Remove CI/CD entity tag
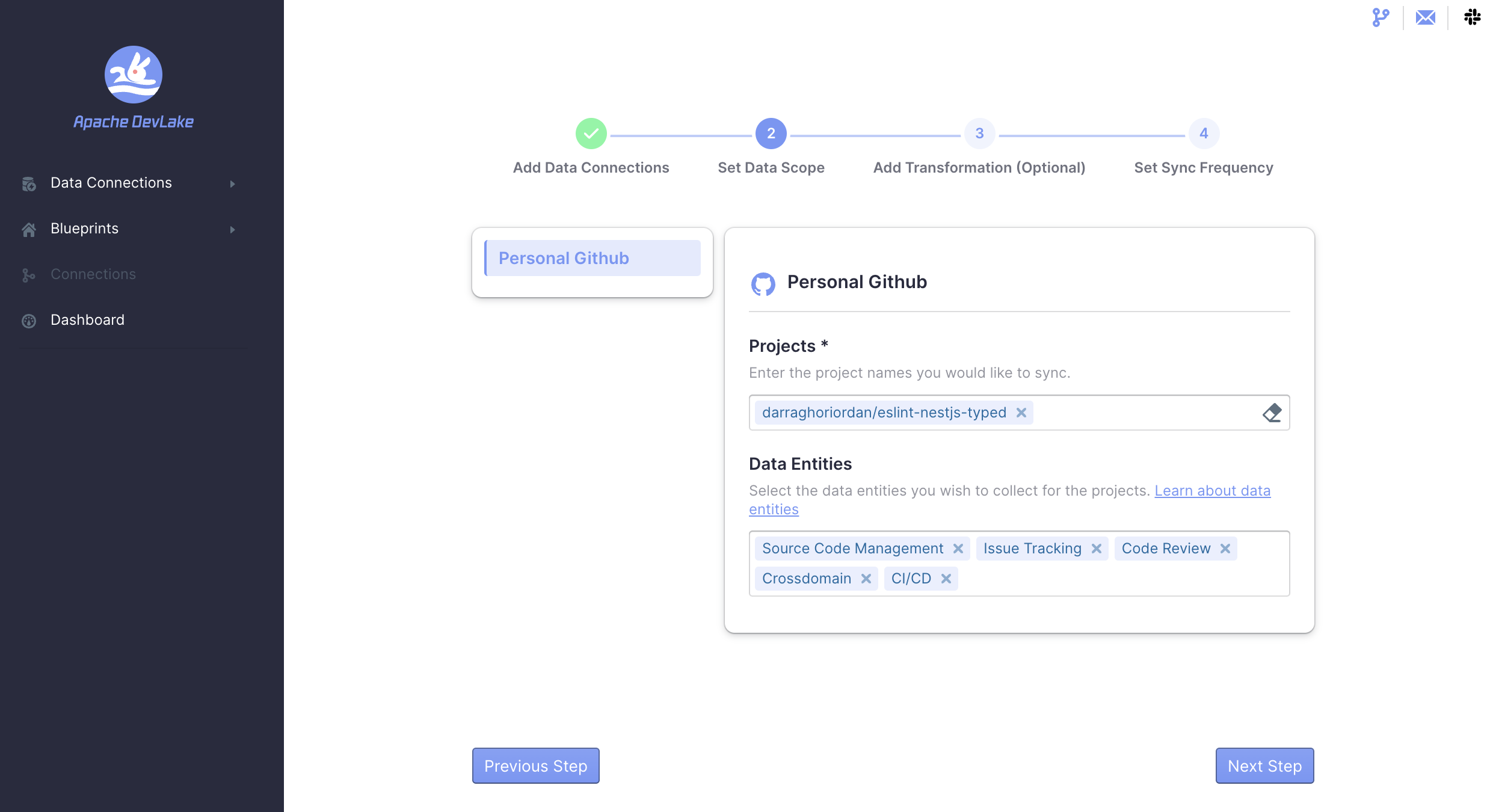Image resolution: width=1493 pixels, height=812 pixels. 946,579
